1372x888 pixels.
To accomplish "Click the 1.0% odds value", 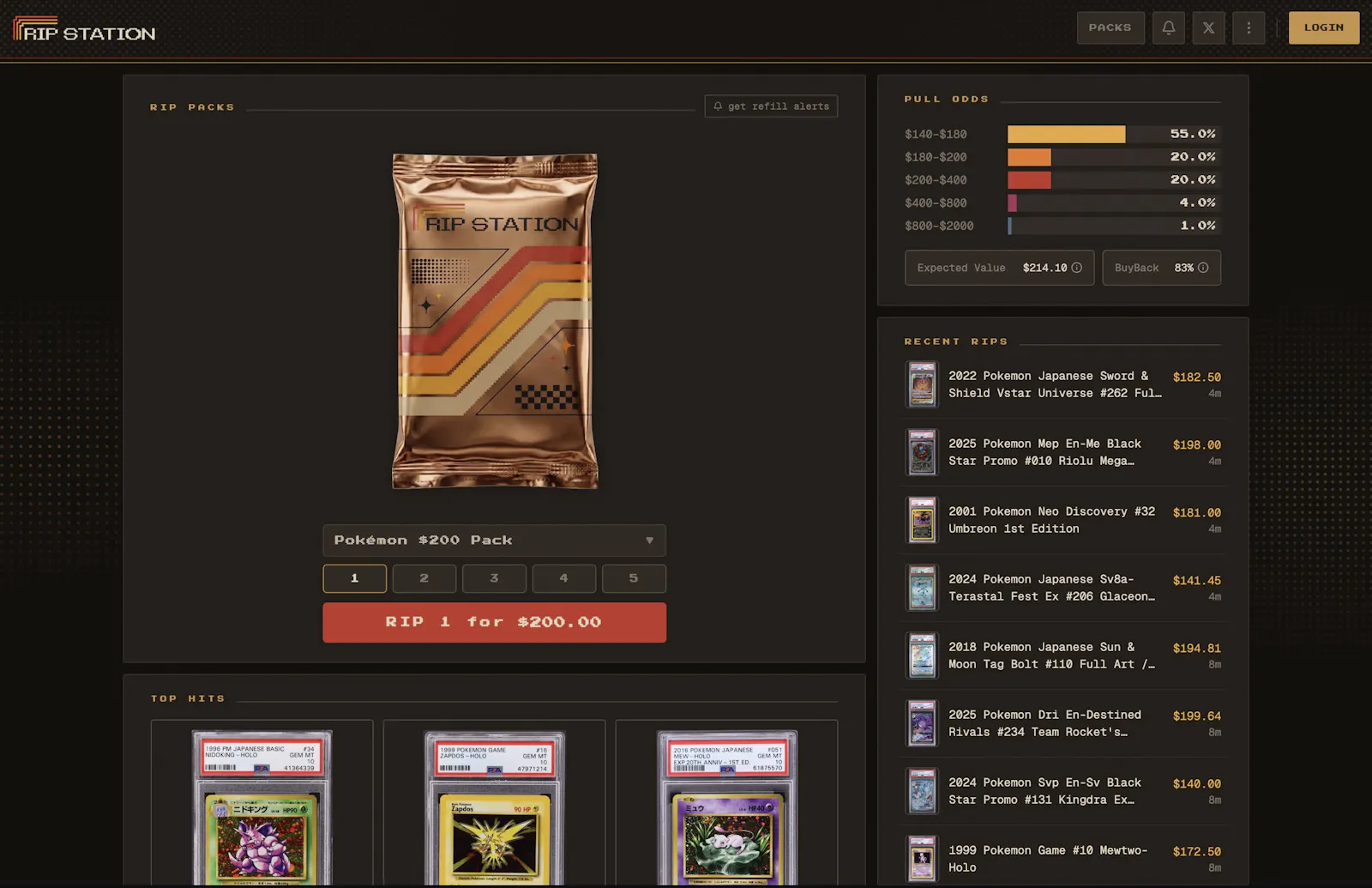I will pos(1198,226).
